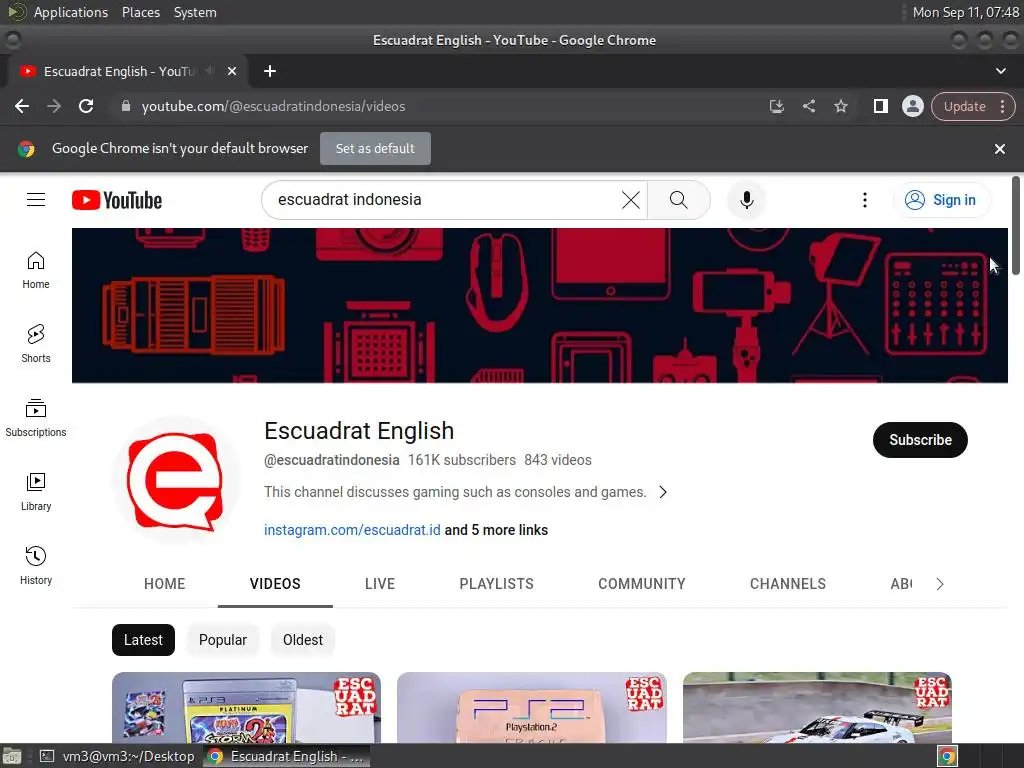Open instagram.com/escuadrat.id link
Viewport: 1024px width, 768px height.
[352, 530]
